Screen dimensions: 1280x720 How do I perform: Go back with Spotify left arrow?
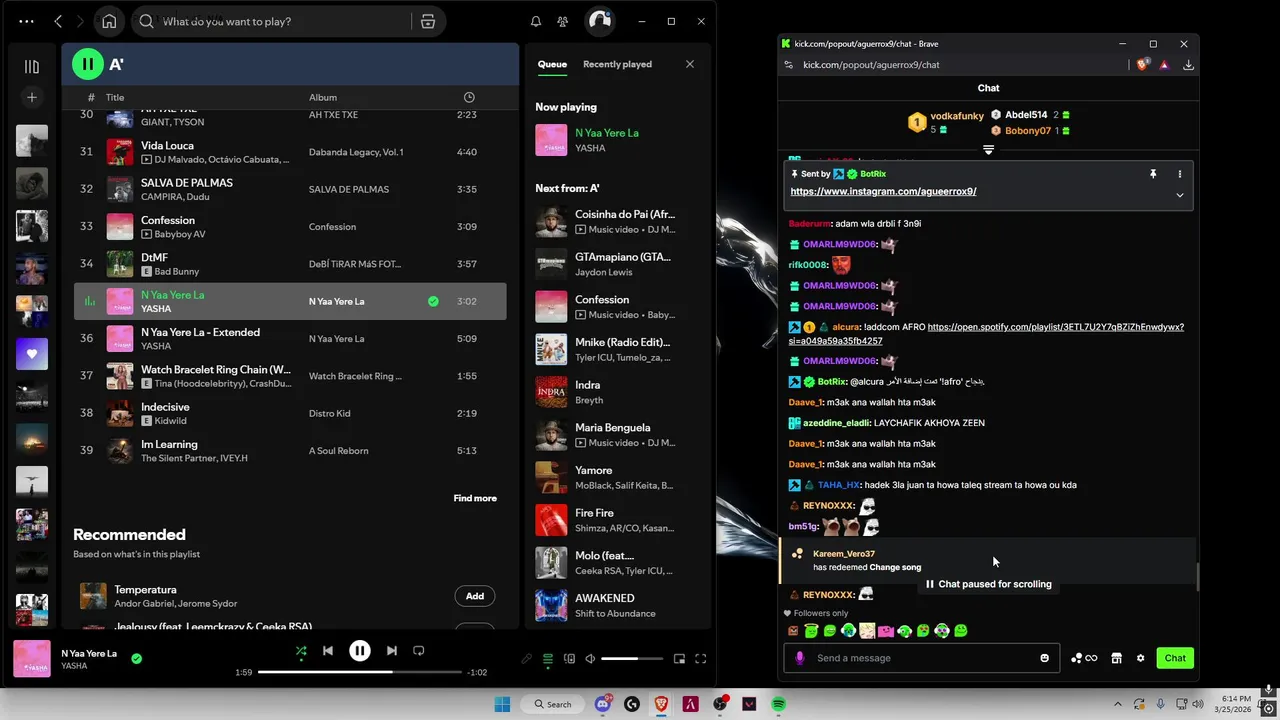point(58,21)
